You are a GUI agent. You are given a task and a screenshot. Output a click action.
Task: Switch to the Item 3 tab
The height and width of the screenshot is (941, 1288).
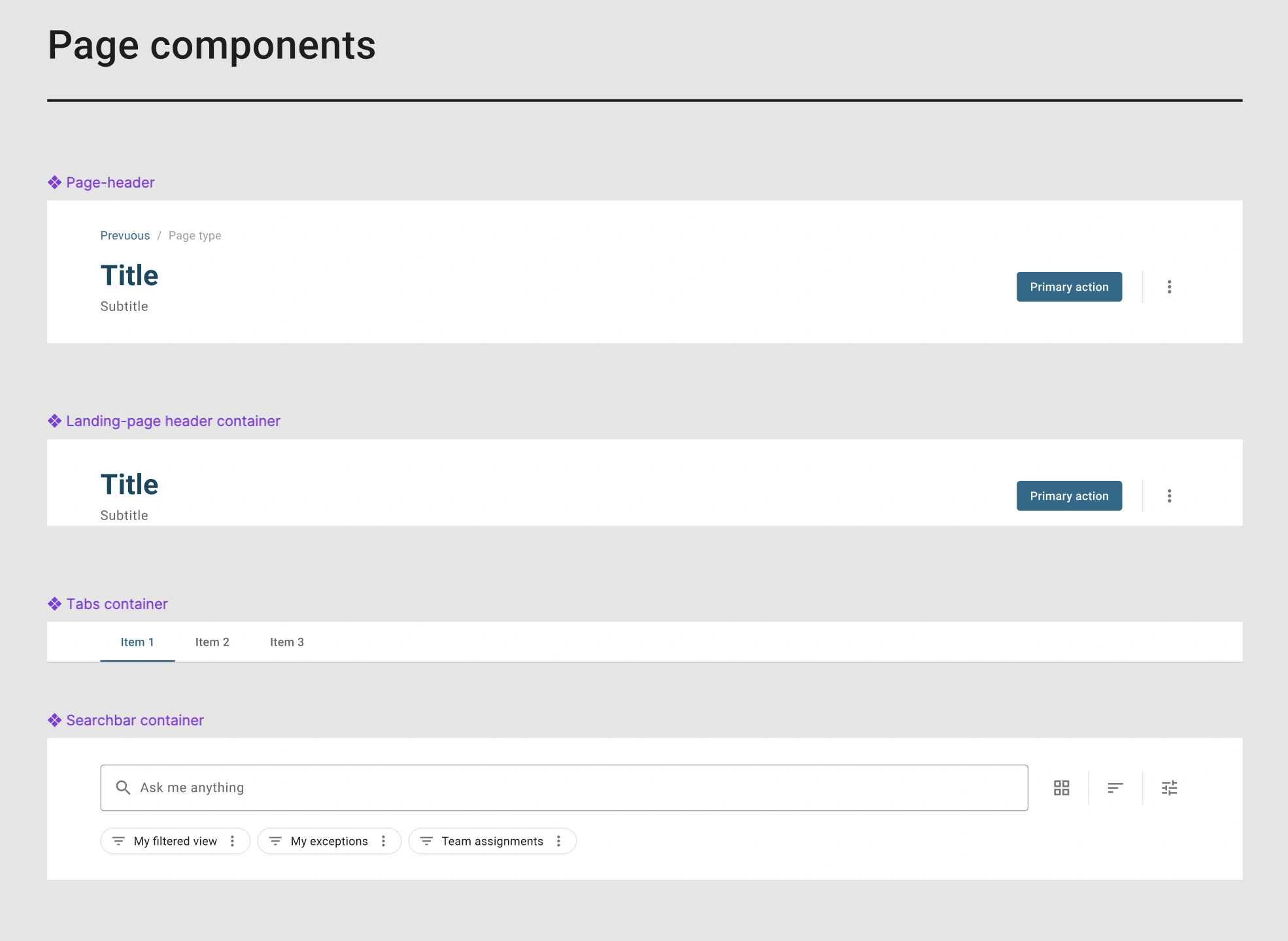(287, 642)
